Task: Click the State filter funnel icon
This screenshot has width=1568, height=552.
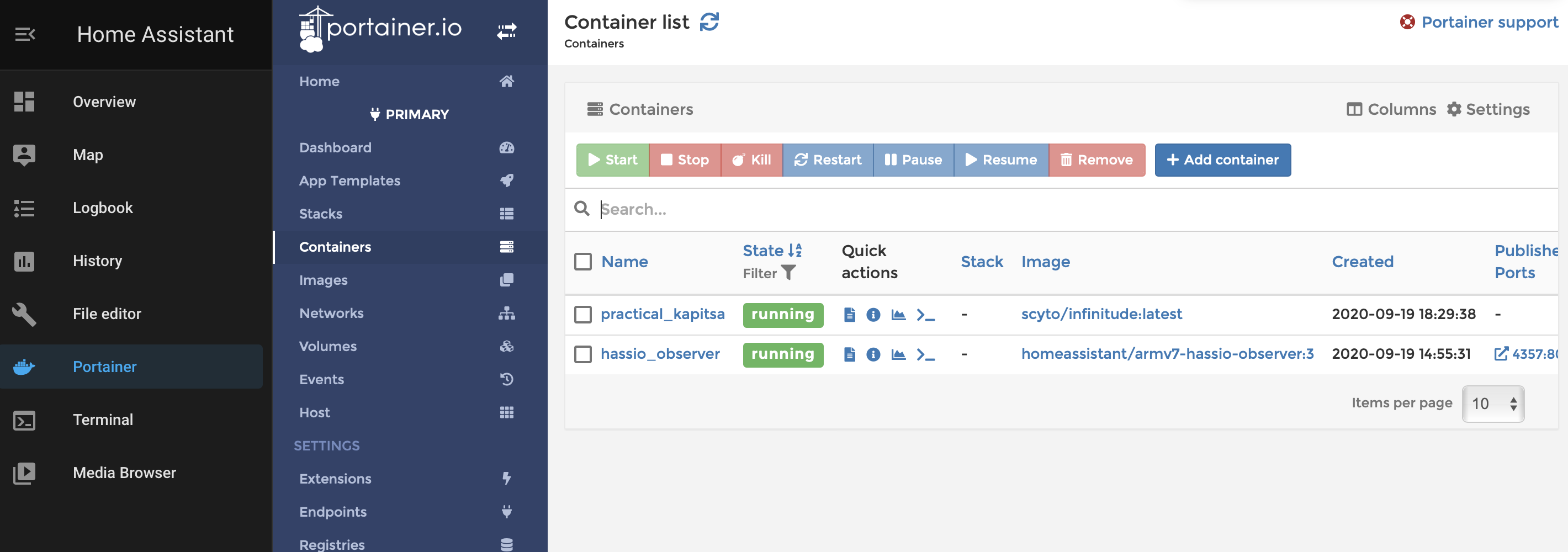Action: [x=788, y=273]
